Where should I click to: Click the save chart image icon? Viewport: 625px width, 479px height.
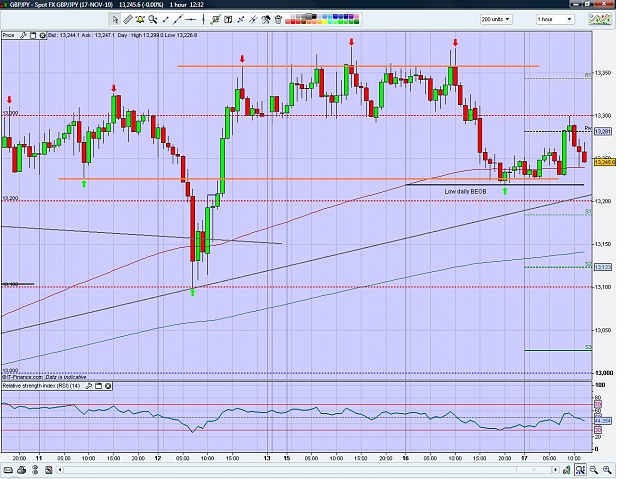tap(49, 470)
